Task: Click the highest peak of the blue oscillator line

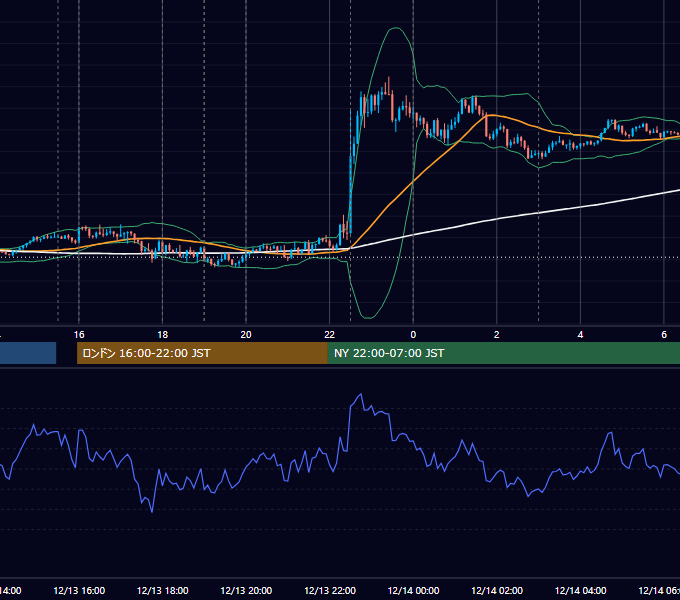Action: pyautogui.click(x=360, y=394)
